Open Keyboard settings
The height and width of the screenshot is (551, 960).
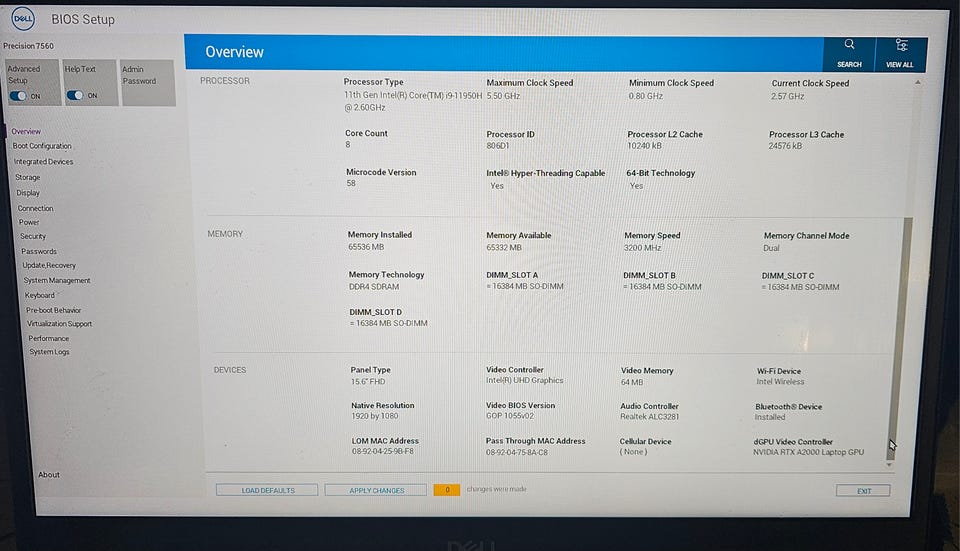40,295
